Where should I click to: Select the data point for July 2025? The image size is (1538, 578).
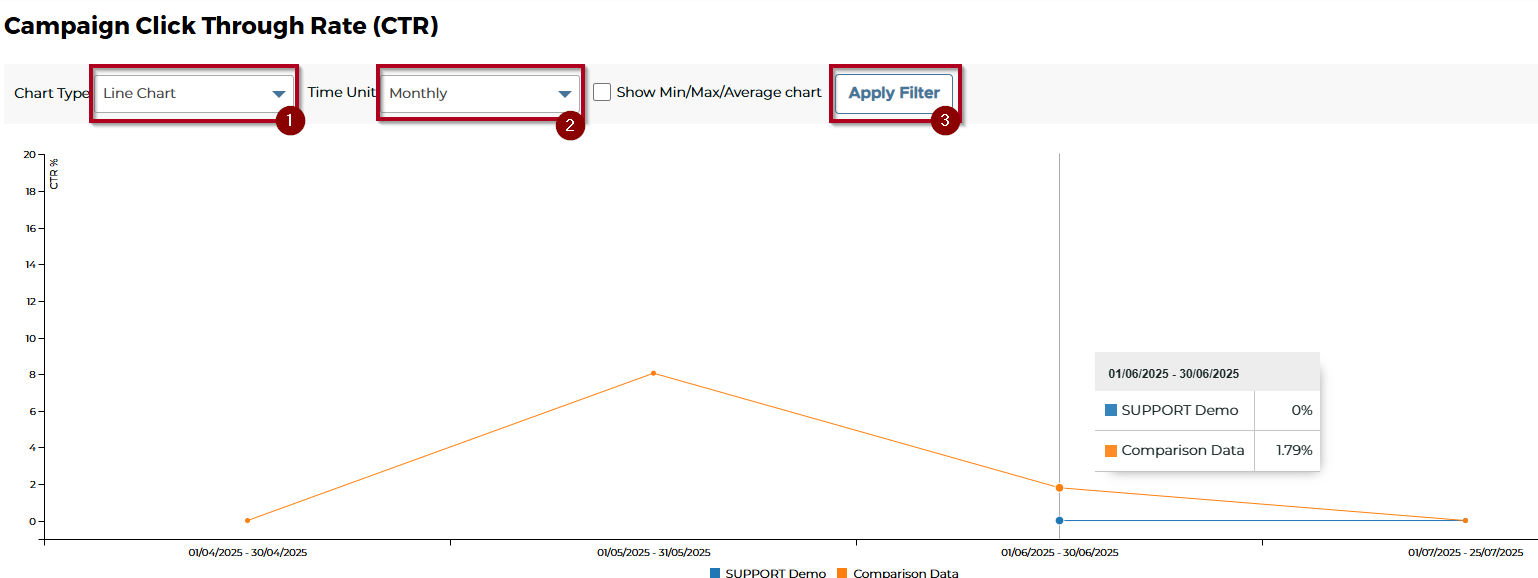point(1465,520)
